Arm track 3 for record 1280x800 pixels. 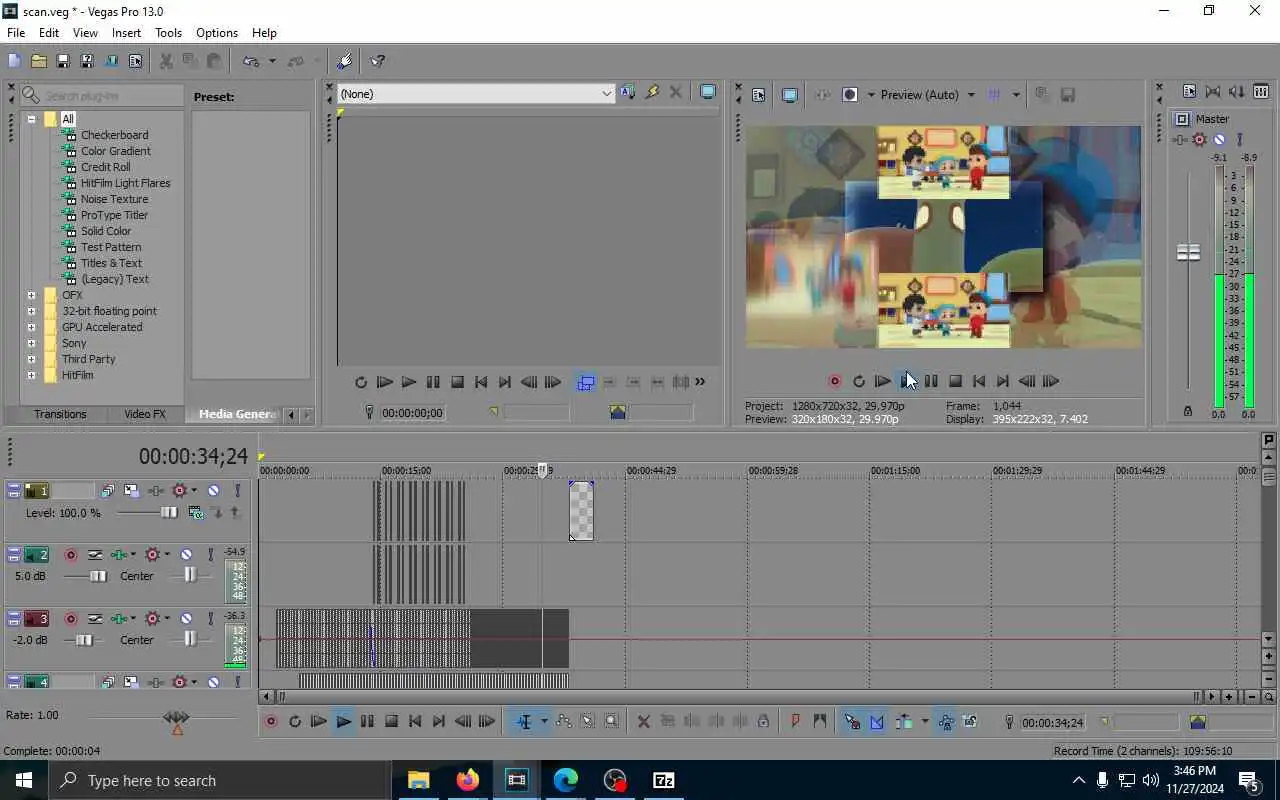click(x=71, y=618)
